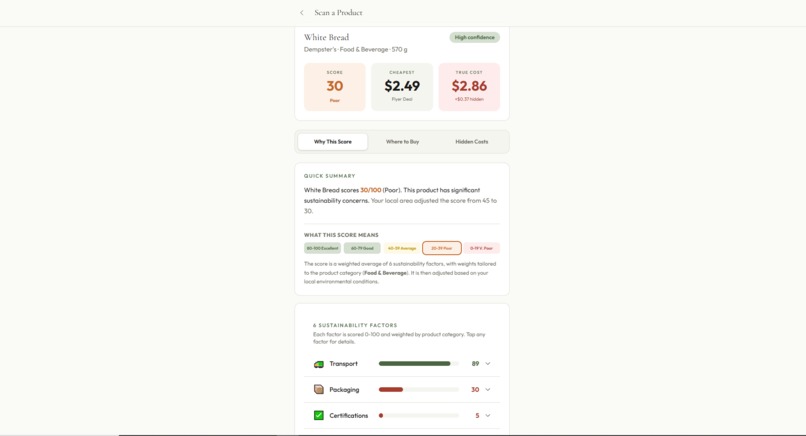
Task: Click the Quick Summary heading
Action: click(329, 176)
